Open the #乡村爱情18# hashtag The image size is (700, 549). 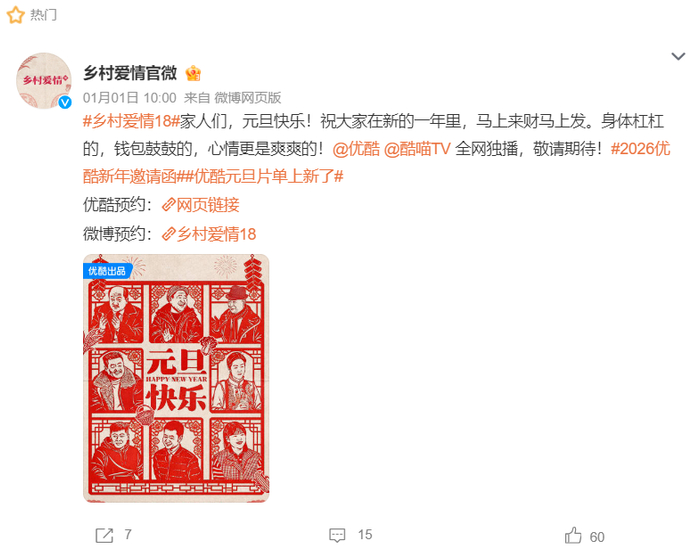click(x=131, y=121)
